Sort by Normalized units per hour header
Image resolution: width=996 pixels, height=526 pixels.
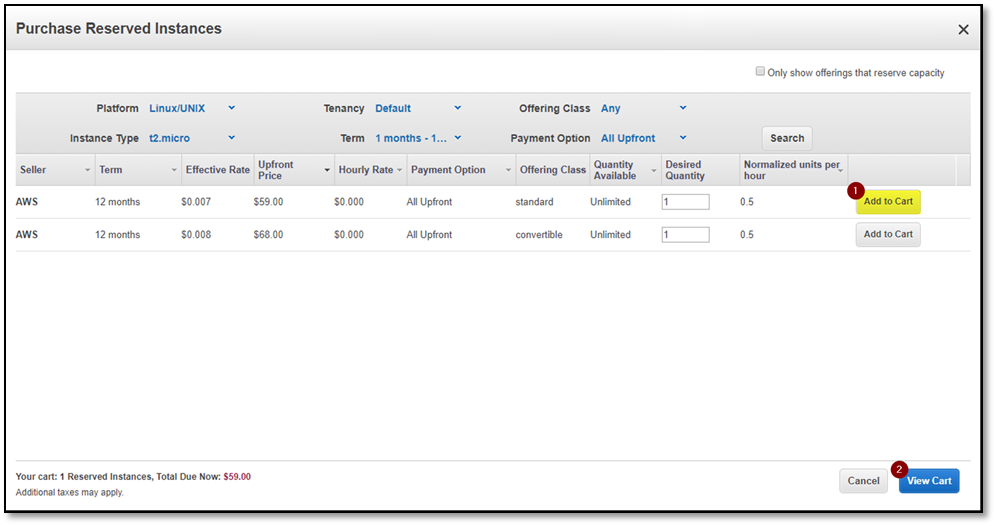(793, 170)
